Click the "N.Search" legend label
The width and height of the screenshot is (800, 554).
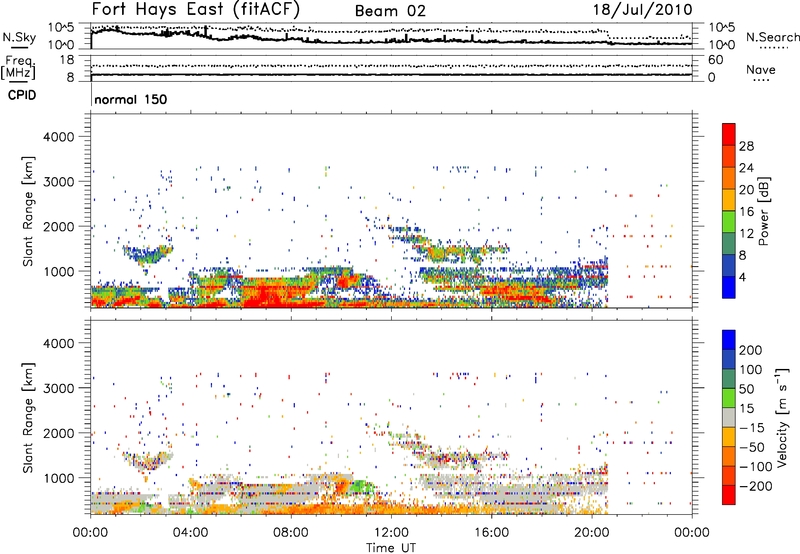[772, 37]
